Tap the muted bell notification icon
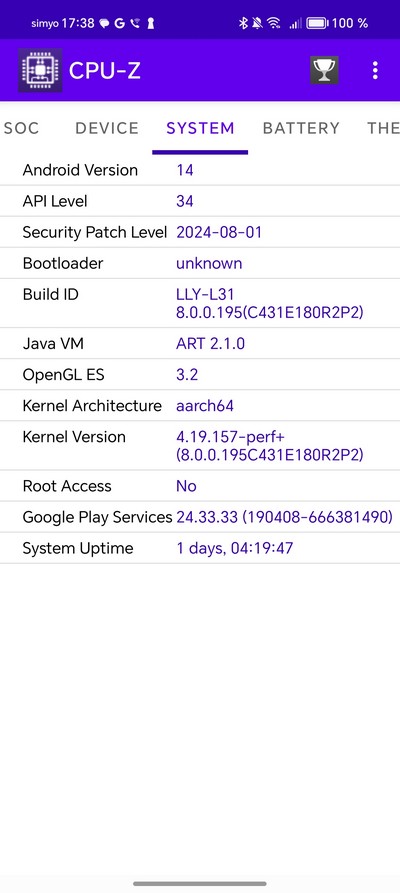 pyautogui.click(x=257, y=23)
